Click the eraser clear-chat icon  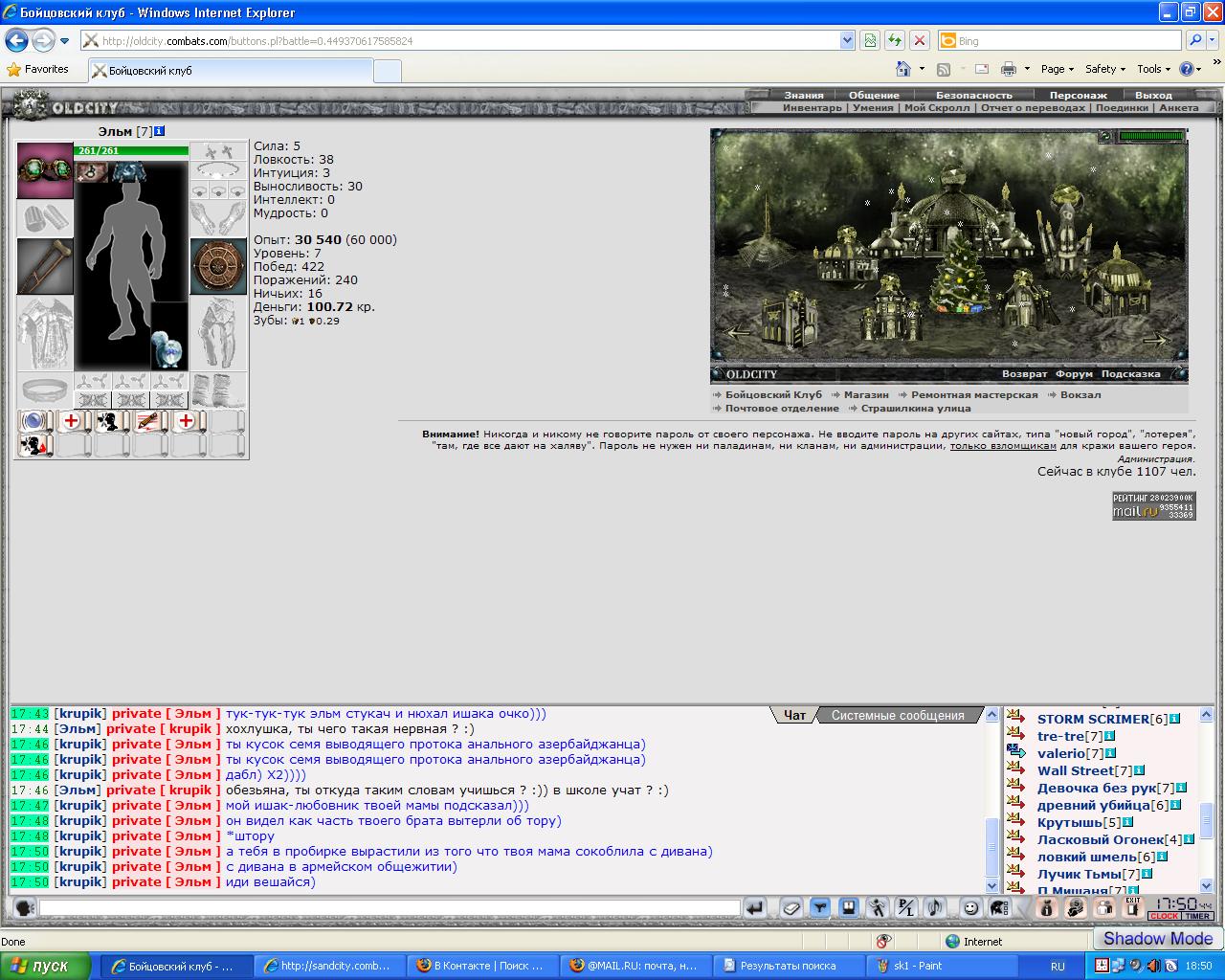791,908
